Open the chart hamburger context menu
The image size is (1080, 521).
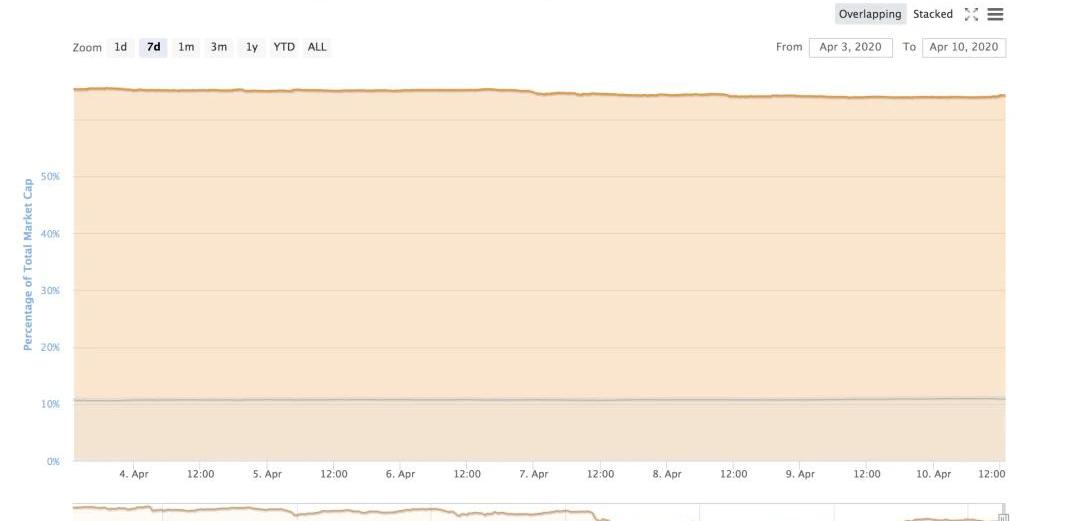(995, 14)
